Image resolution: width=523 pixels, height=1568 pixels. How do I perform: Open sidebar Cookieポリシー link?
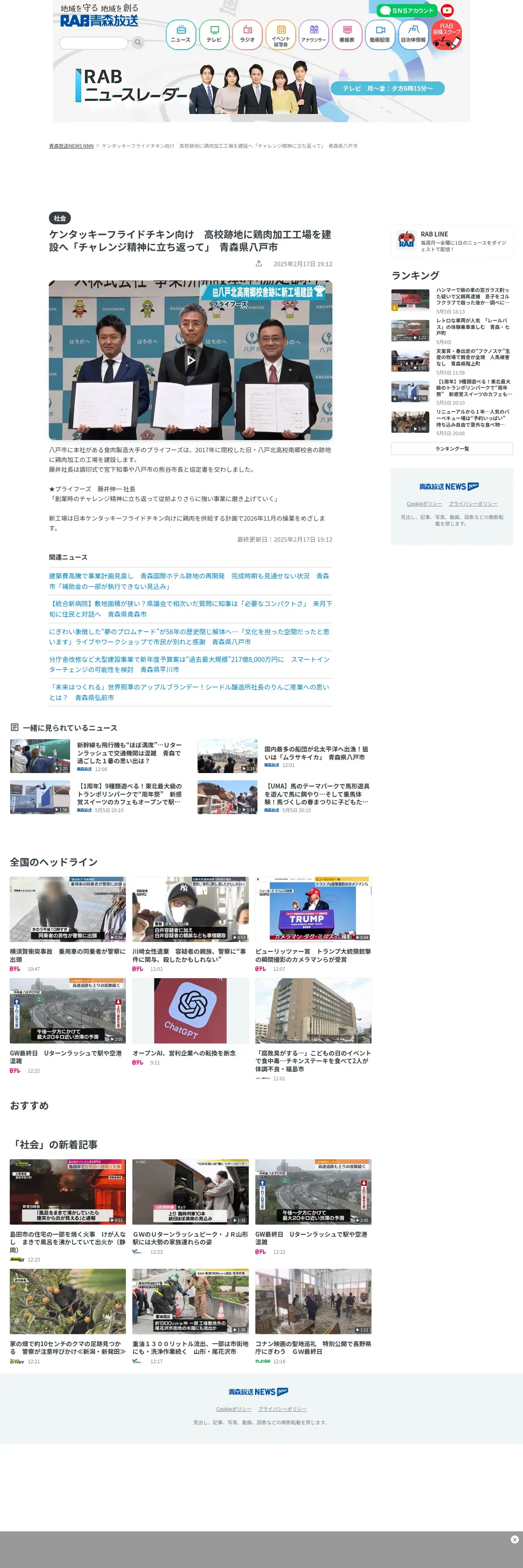click(424, 504)
